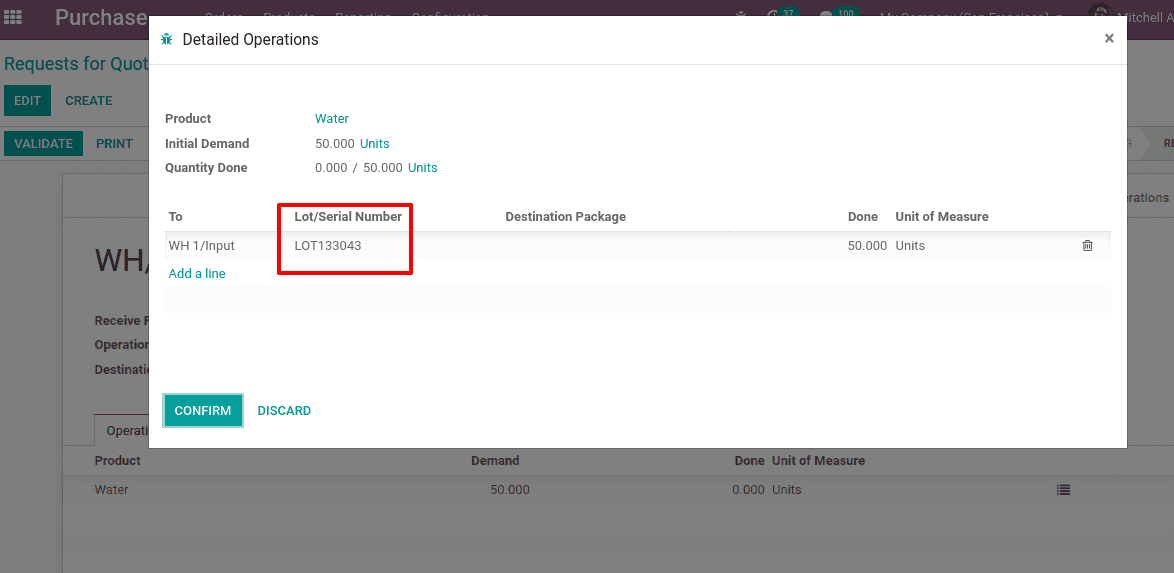Click the CREATE button behind the dialog
1174x573 pixels.
[x=88, y=100]
